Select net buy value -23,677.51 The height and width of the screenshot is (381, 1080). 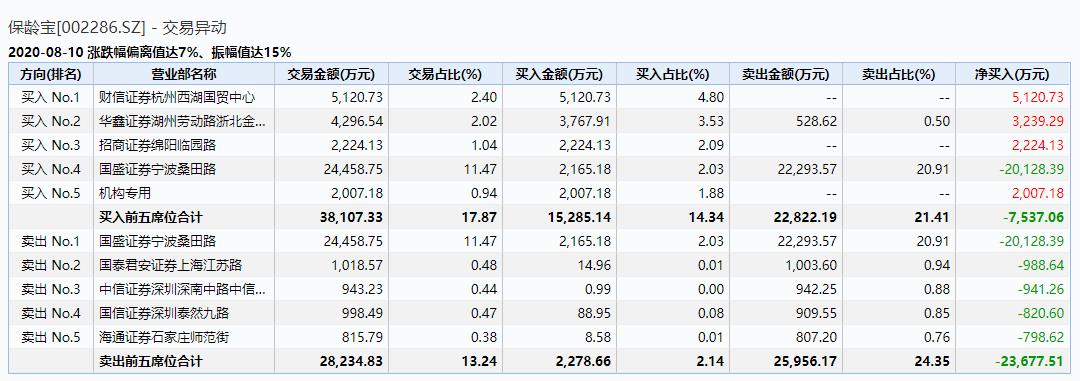(x=1031, y=361)
